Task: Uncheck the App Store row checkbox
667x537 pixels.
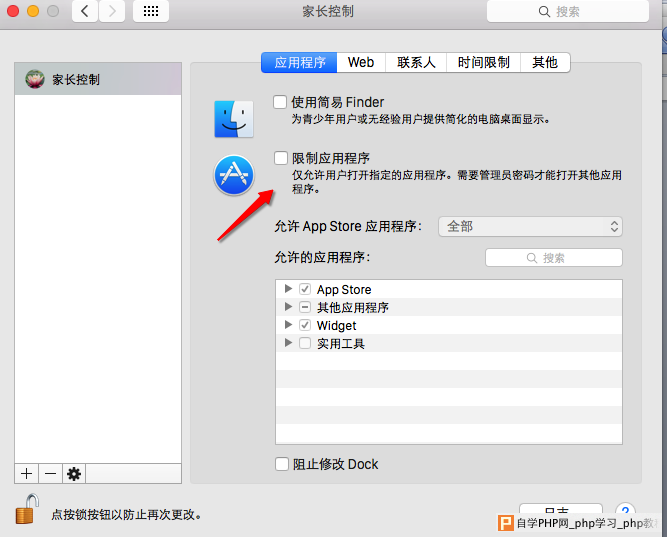Action: [305, 289]
